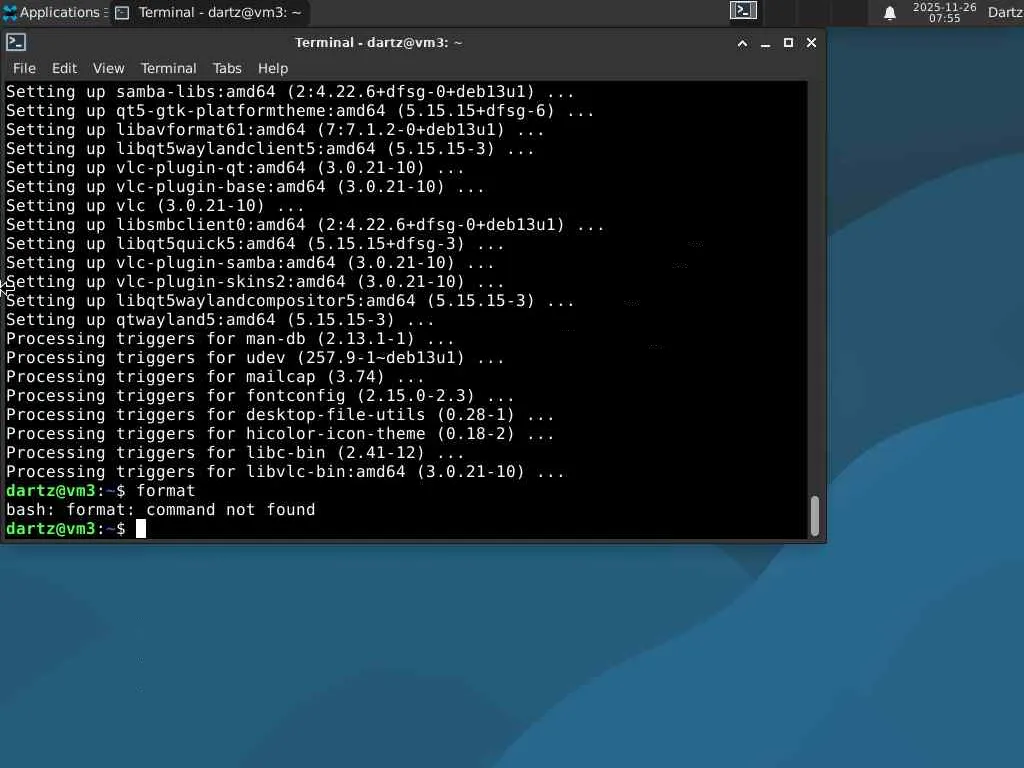Click the 'Setting up libqt5quick5:amd64' line
1024x768 pixels.
[255, 244]
